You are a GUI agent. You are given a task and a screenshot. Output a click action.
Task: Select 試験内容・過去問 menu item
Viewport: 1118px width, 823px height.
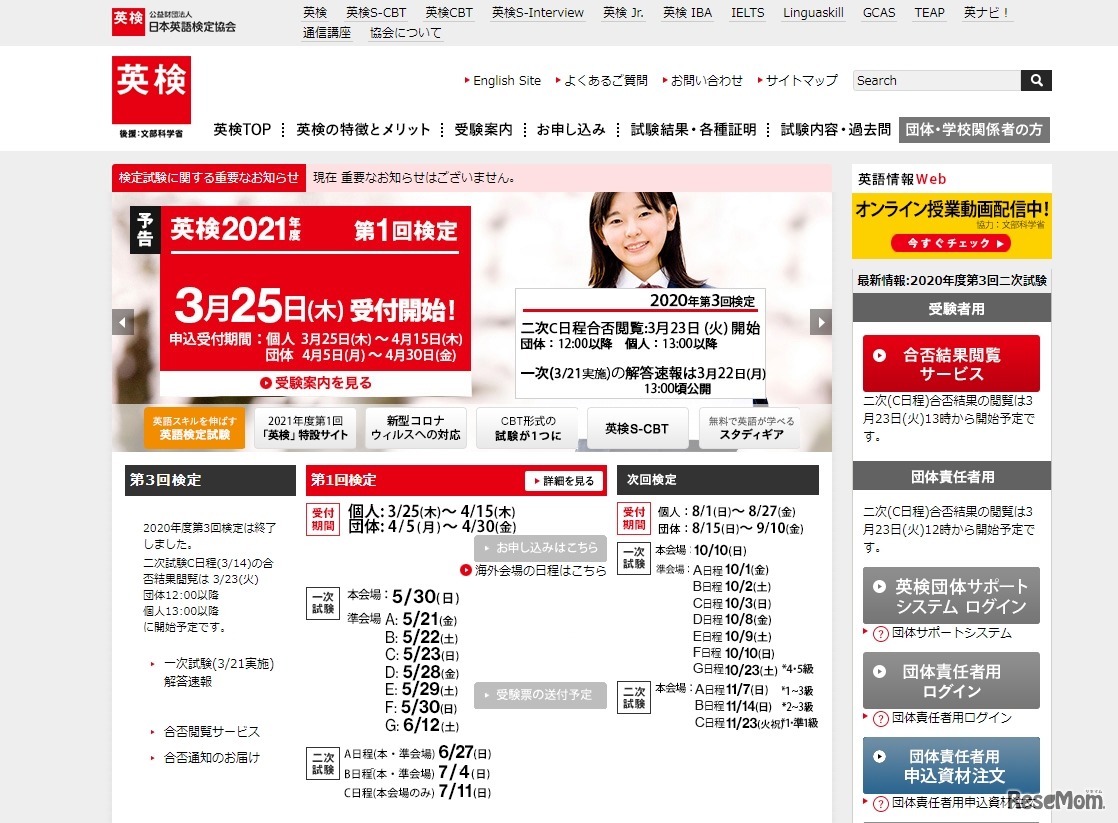pos(836,130)
